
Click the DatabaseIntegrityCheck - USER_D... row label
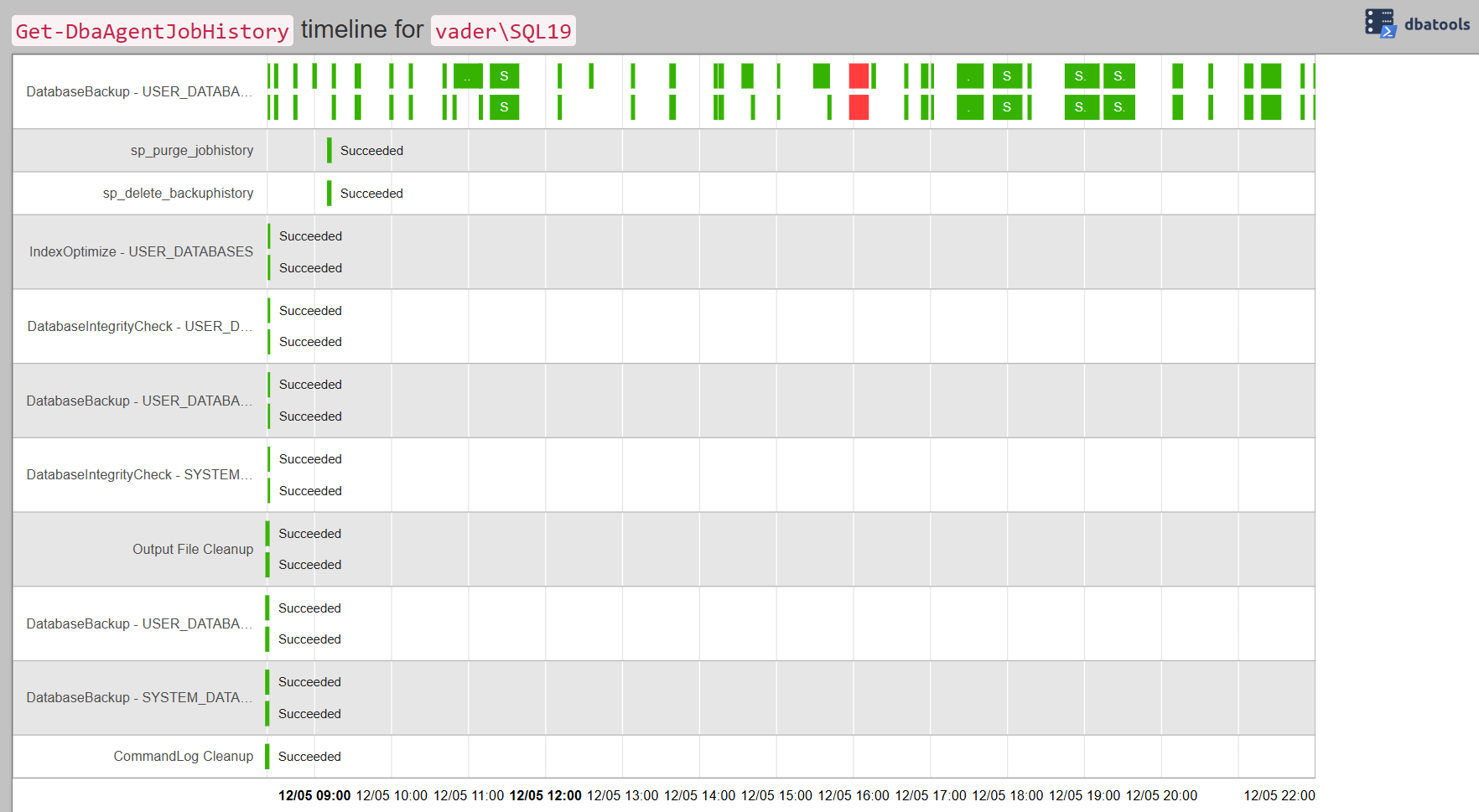pyautogui.click(x=139, y=327)
